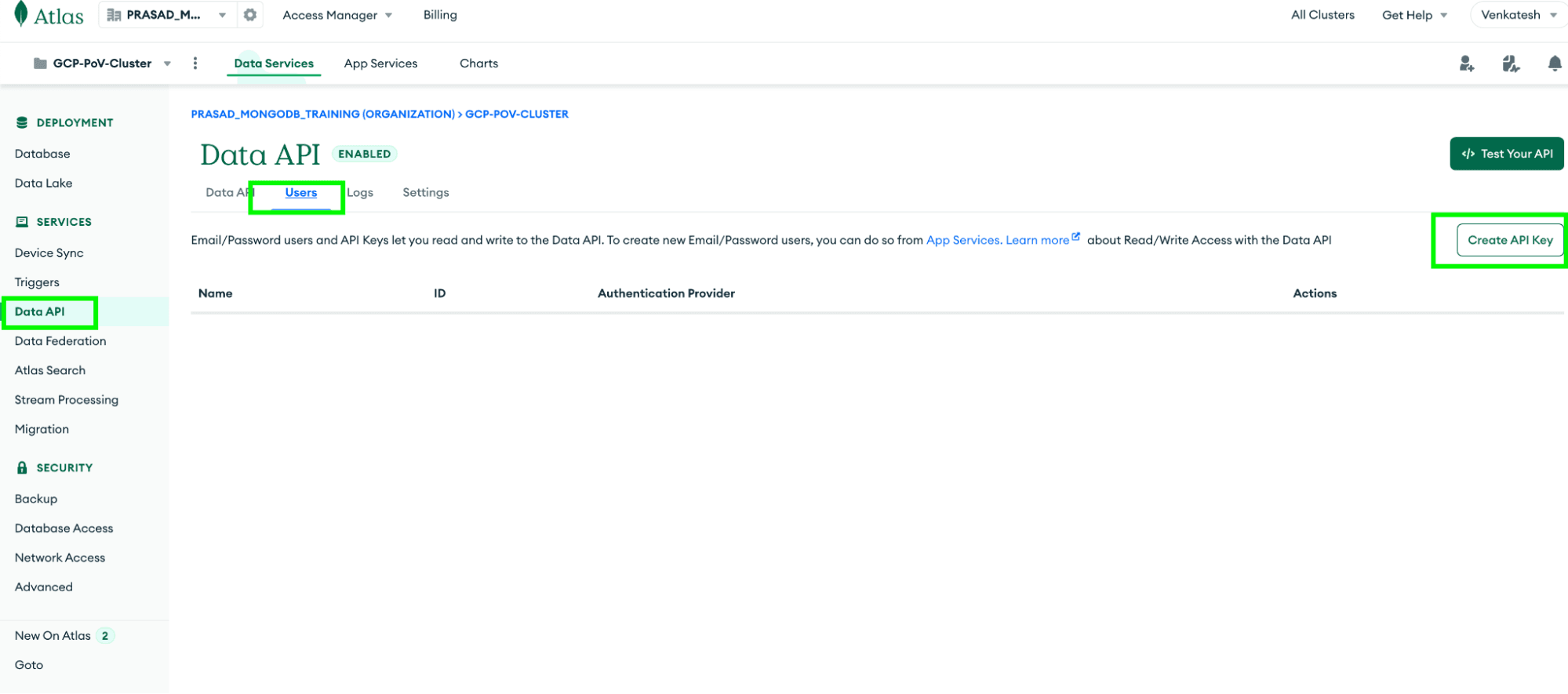Open Network Access in the sidebar
This screenshot has height=694, width=1568.
(60, 558)
